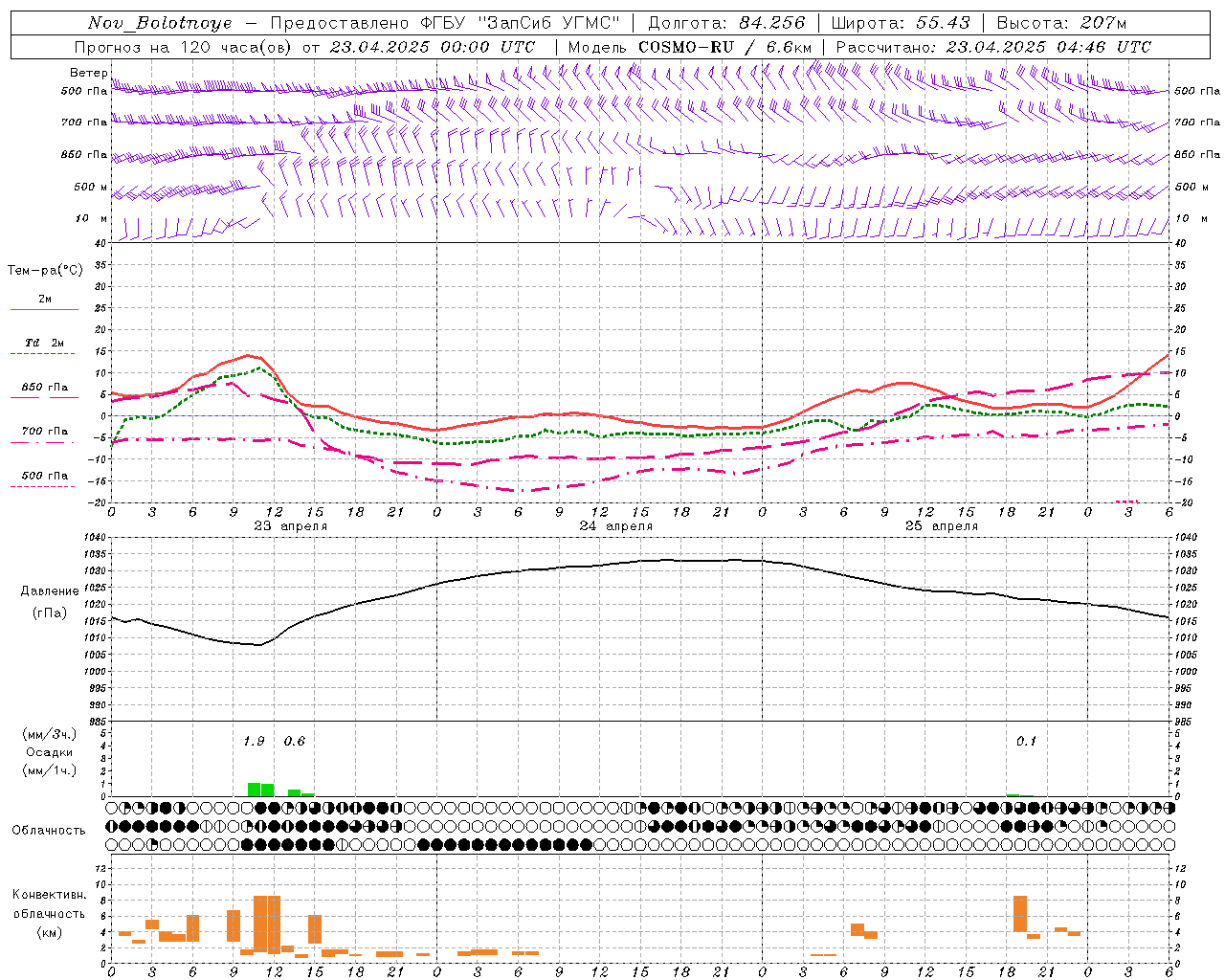
Task: Select the 'Модель COSMO-RU / 6.6км' model label
Action: point(690,47)
